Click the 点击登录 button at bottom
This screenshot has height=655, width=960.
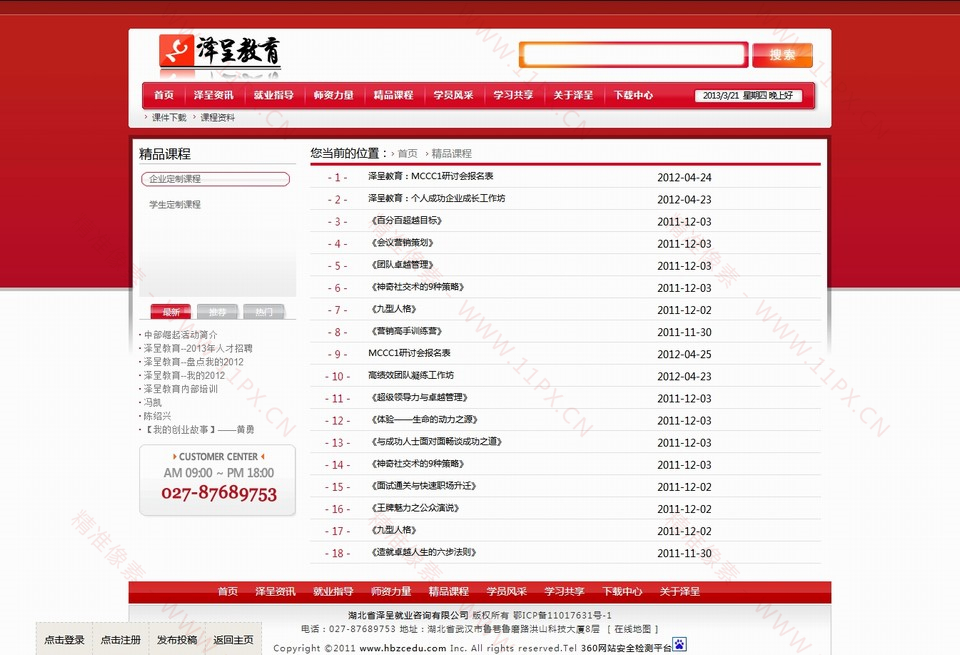(64, 640)
